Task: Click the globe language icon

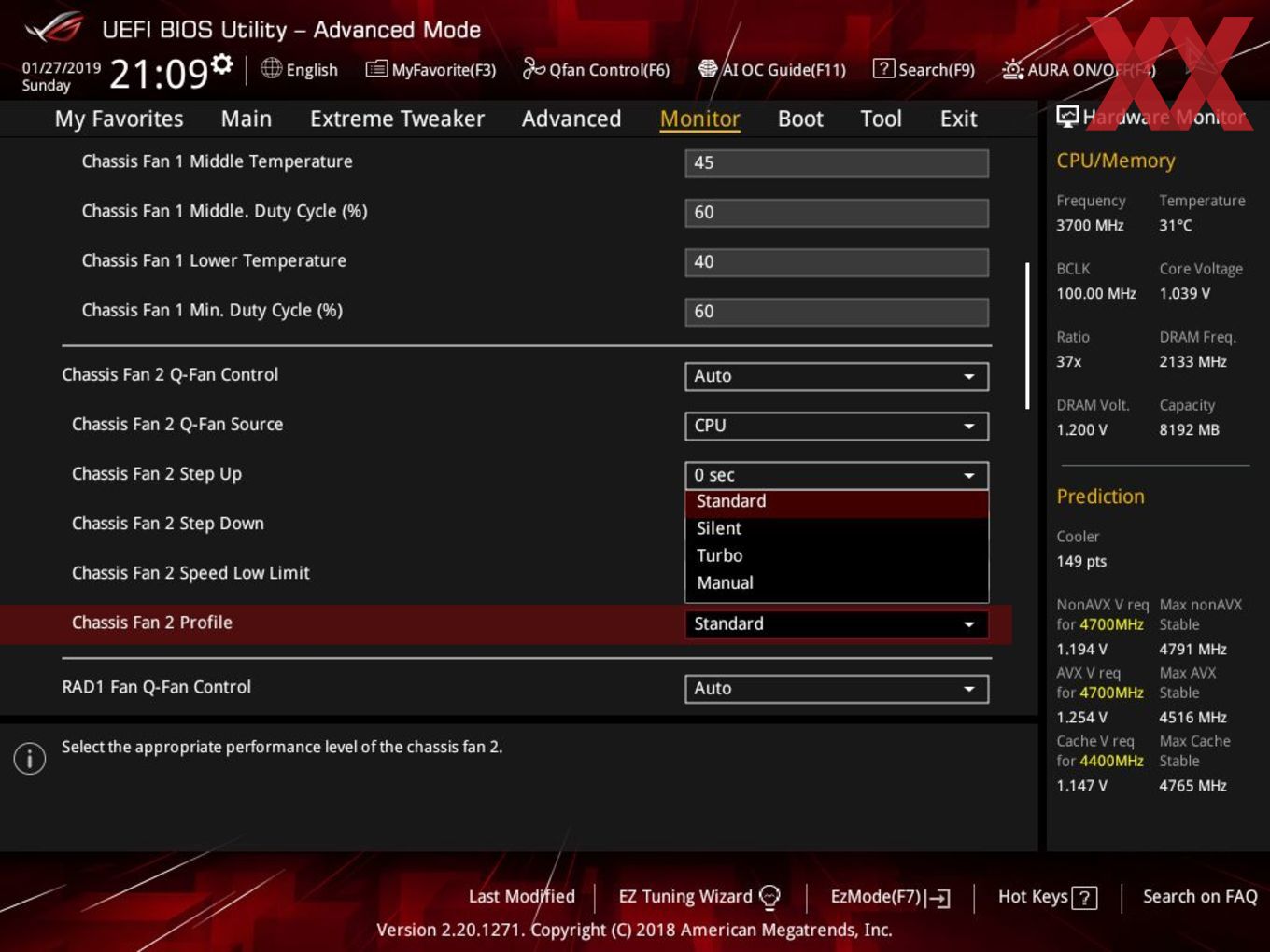Action: click(271, 68)
